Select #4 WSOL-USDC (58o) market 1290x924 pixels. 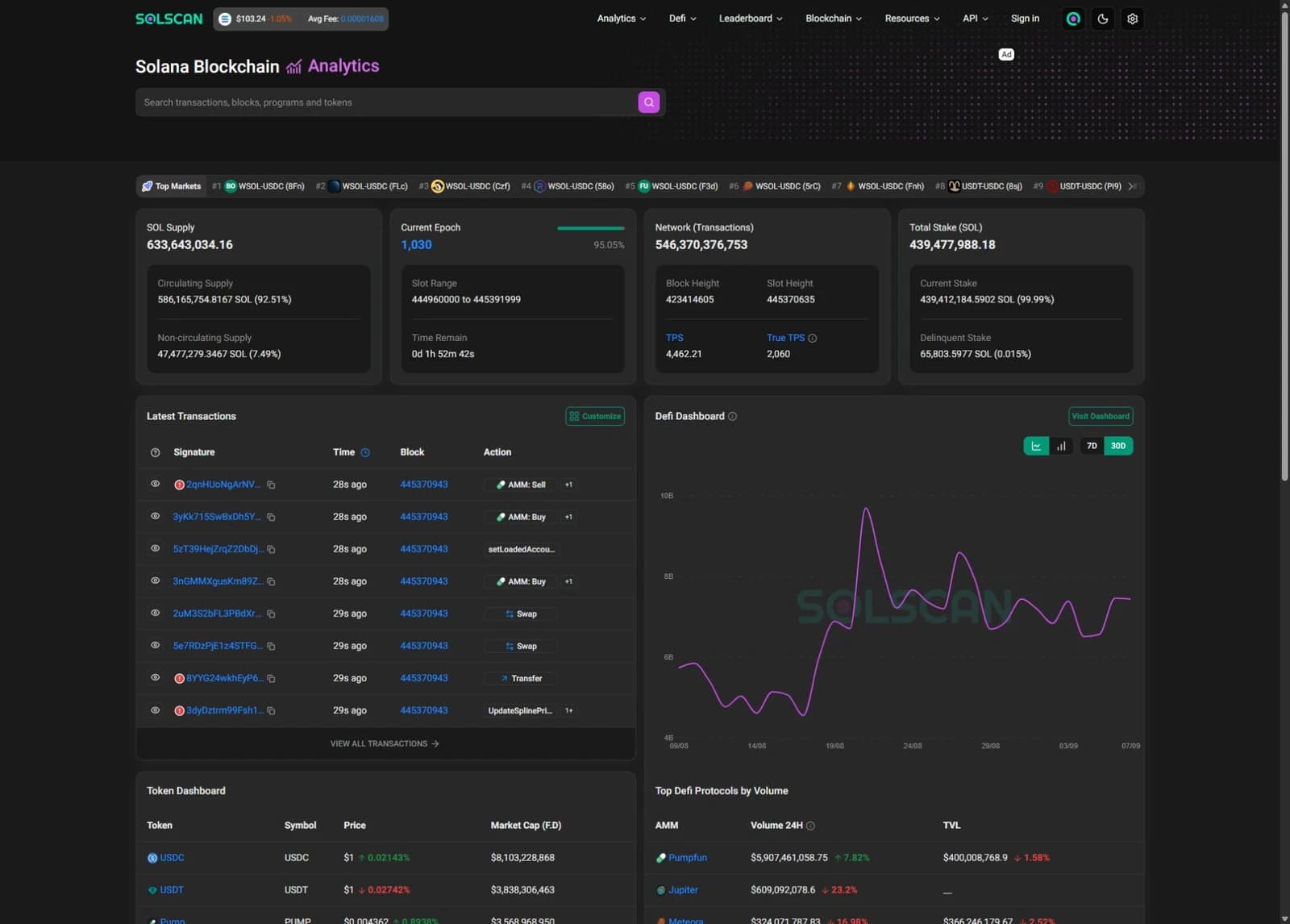568,186
